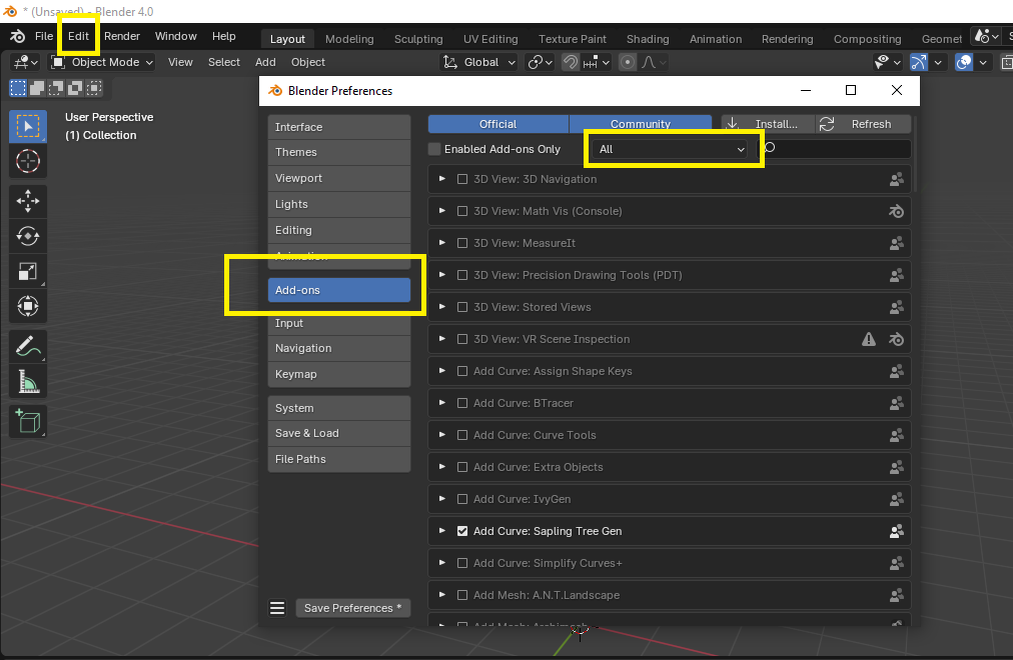
Task: Expand Add Curve: Extra Objects details
Action: (x=442, y=467)
